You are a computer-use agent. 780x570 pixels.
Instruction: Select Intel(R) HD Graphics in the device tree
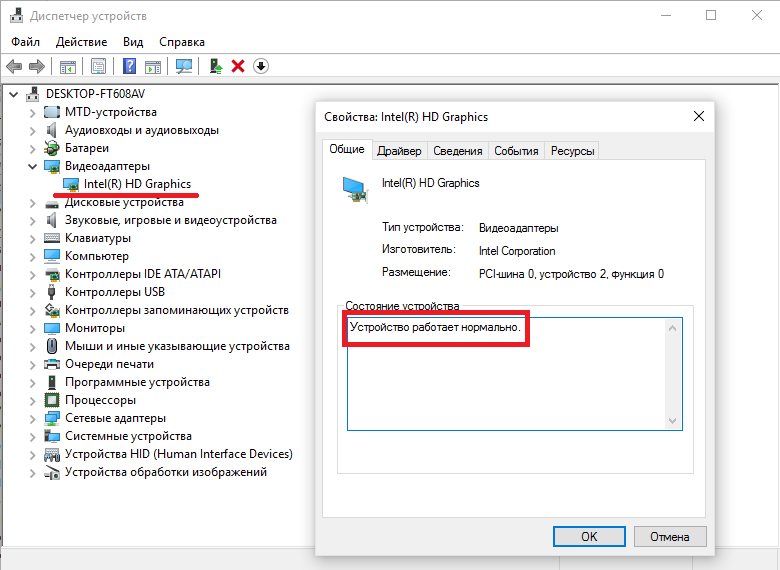click(137, 184)
